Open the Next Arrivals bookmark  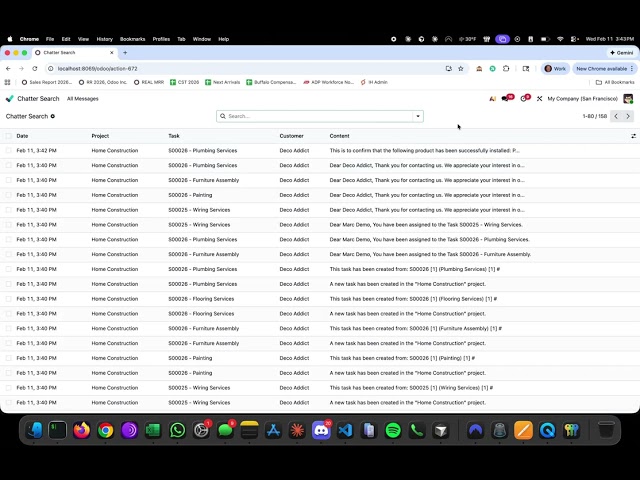222,82
